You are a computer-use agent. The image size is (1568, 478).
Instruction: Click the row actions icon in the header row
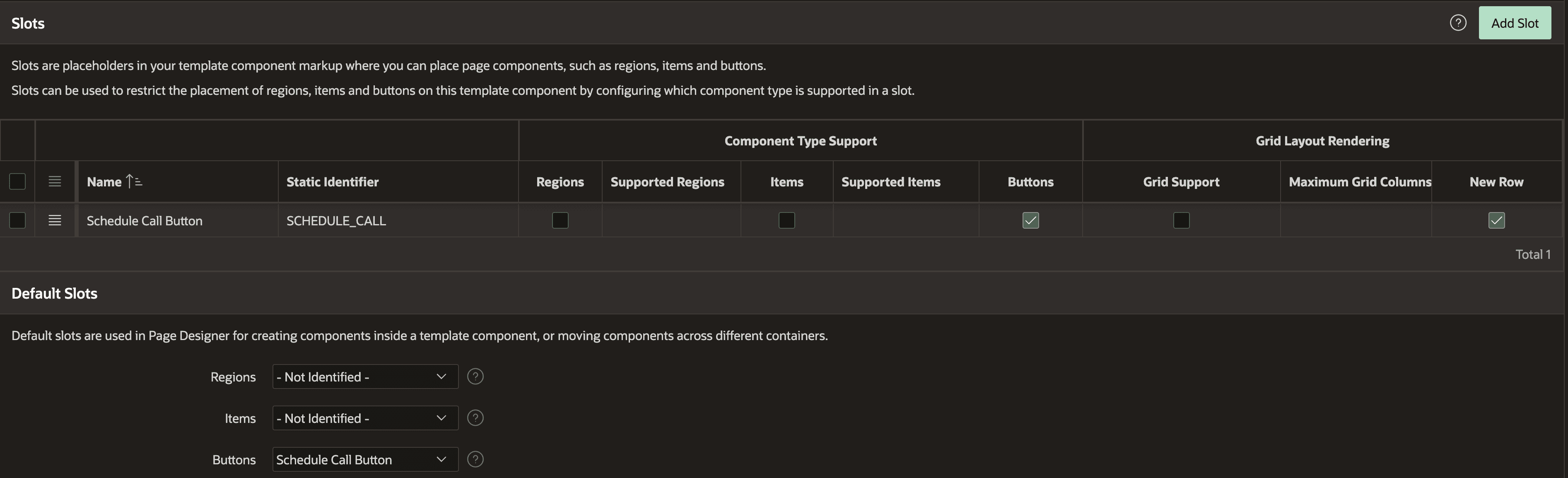(x=54, y=181)
